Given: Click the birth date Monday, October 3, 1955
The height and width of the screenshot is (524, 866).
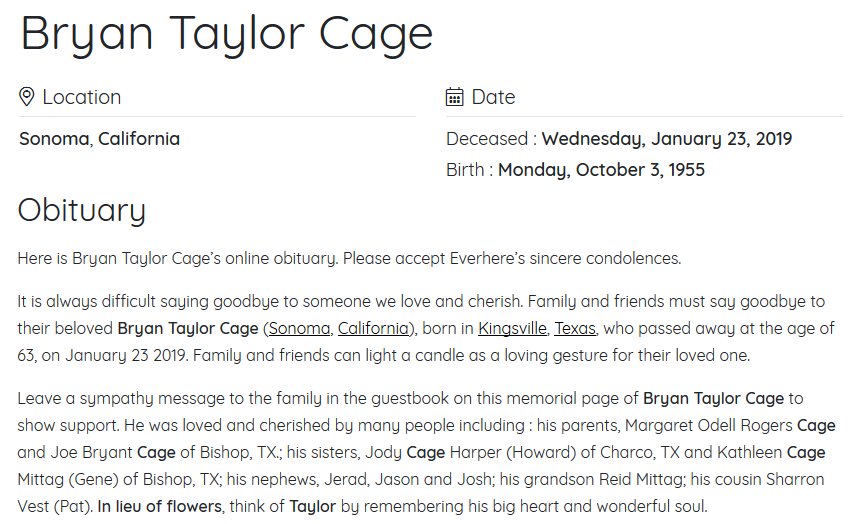Looking at the screenshot, I should tap(601, 170).
